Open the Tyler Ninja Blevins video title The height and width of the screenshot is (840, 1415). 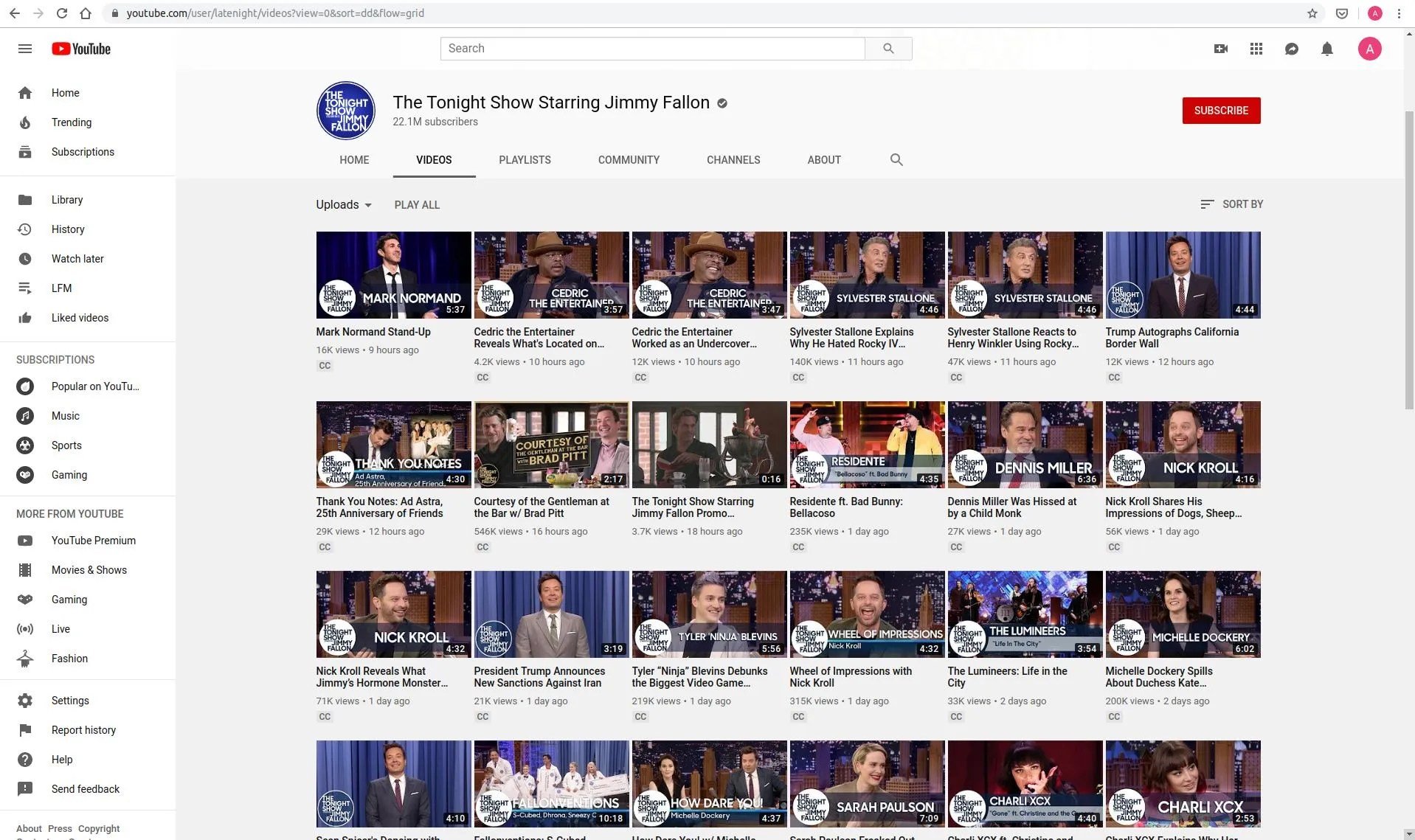[699, 677]
